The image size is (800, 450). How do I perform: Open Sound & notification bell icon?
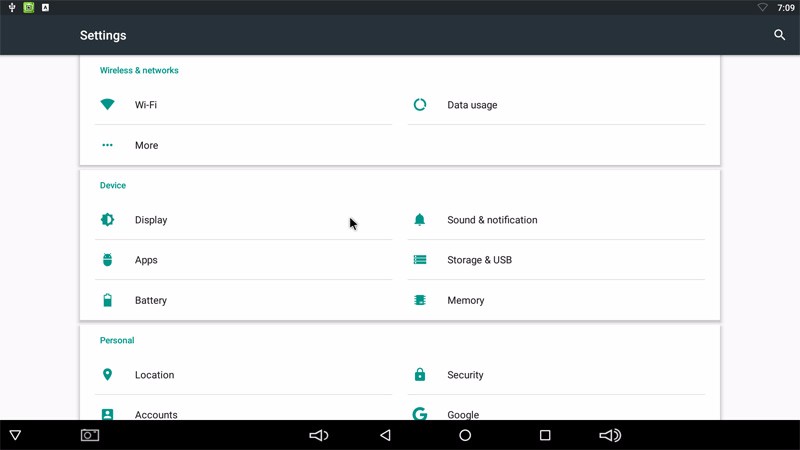point(420,220)
